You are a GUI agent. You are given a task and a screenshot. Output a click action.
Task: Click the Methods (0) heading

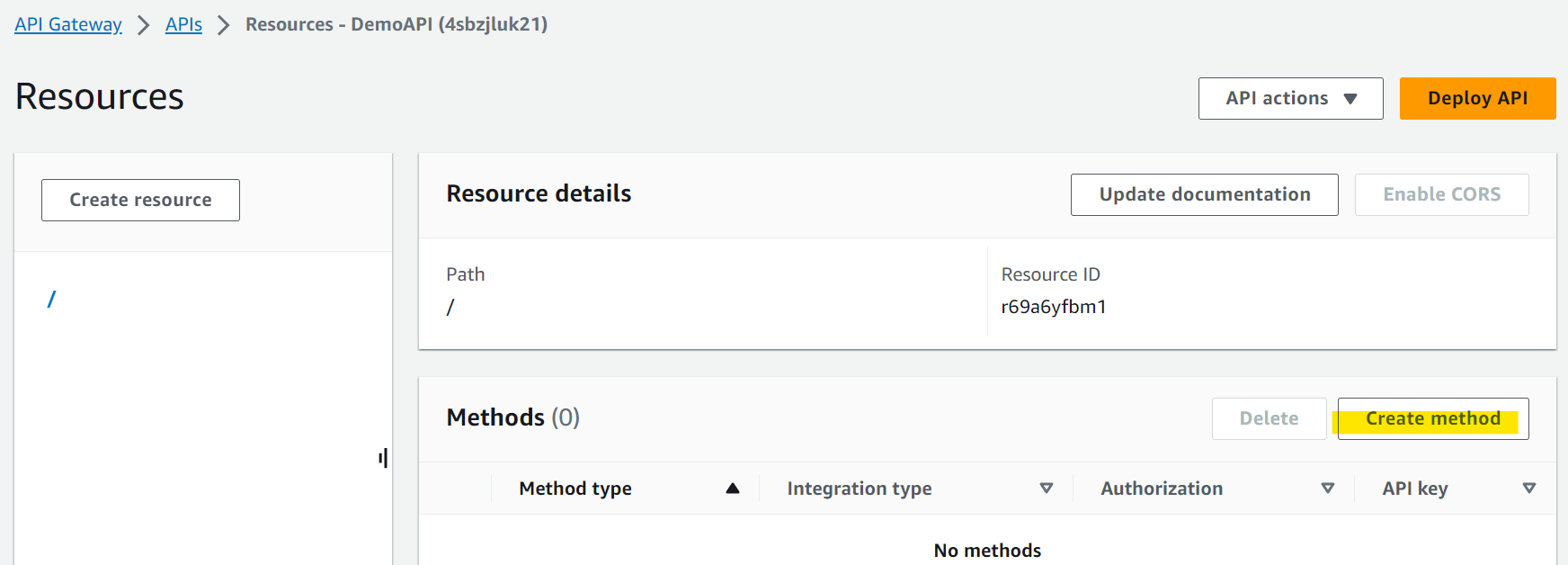[x=512, y=417]
